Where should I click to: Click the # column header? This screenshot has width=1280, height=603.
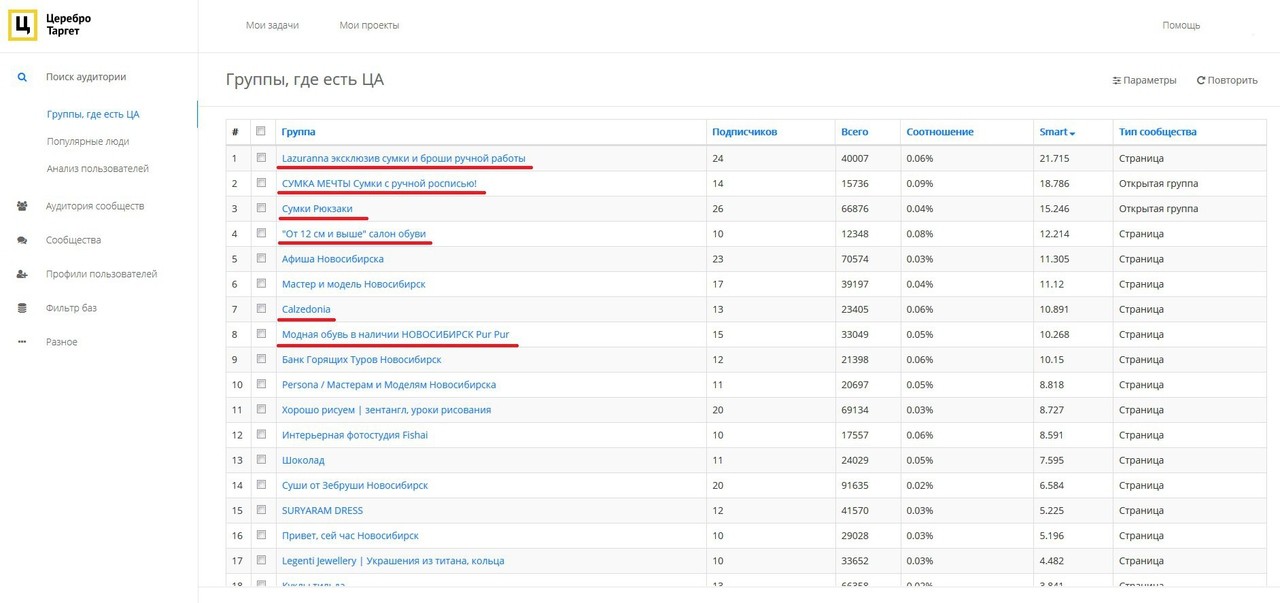[x=235, y=132]
